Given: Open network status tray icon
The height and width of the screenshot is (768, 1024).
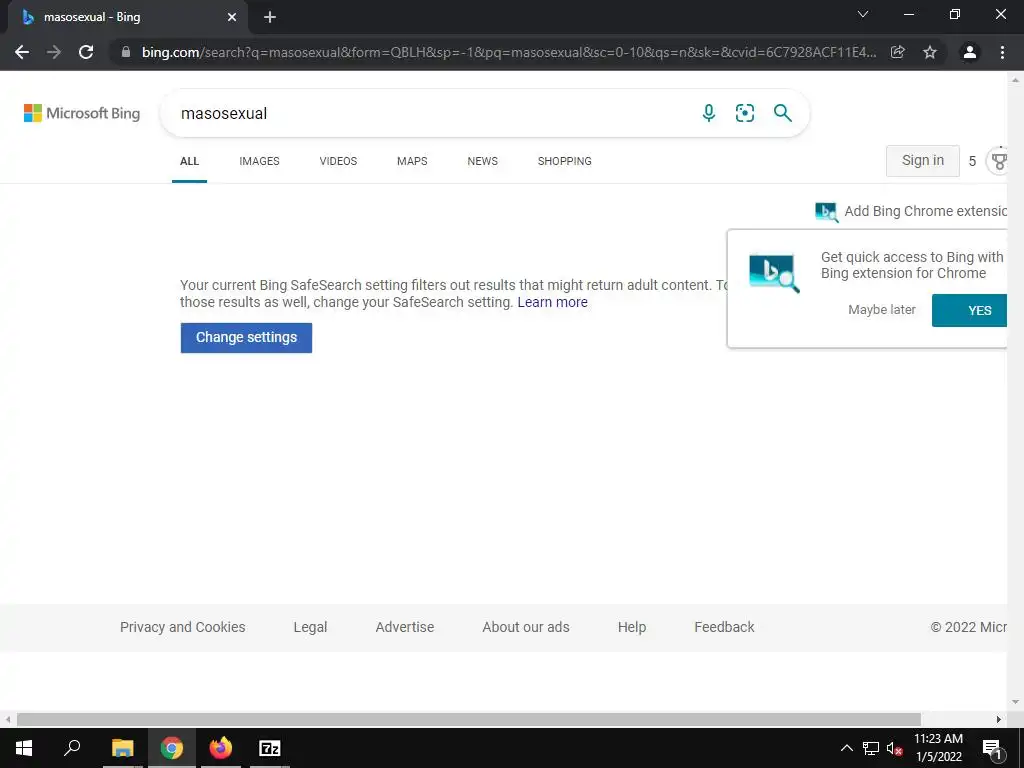Looking at the screenshot, I should (871, 748).
